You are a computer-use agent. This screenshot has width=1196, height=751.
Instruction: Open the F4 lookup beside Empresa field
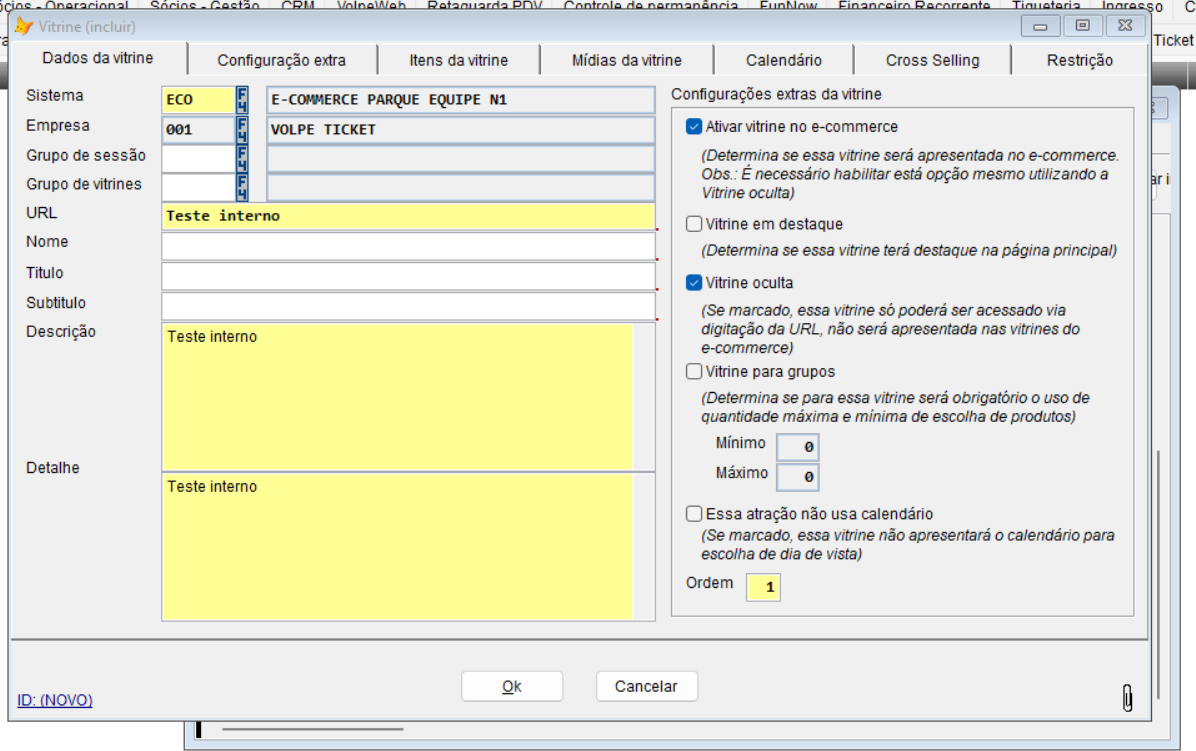pos(242,130)
